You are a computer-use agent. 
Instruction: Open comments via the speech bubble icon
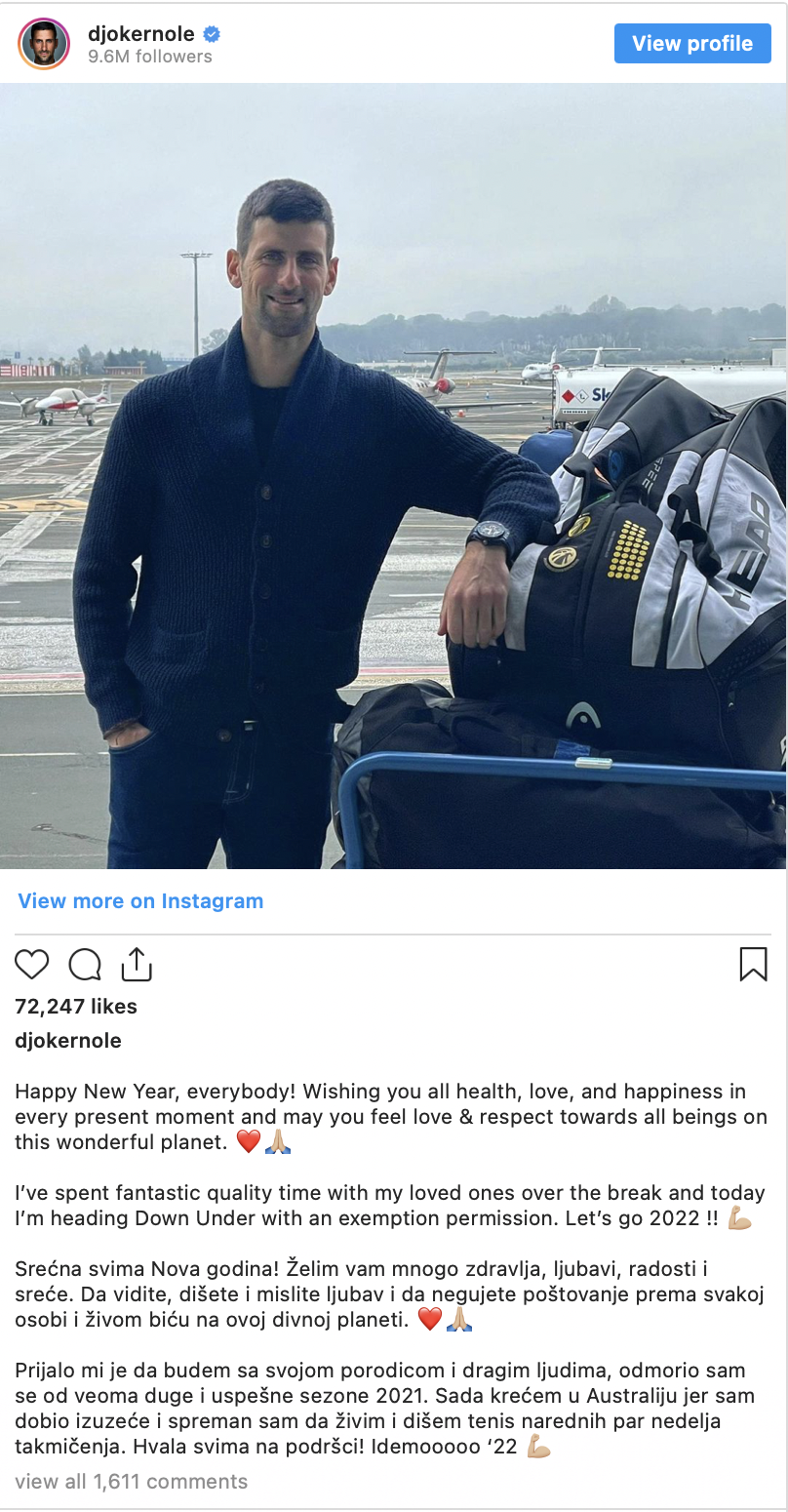point(85,965)
